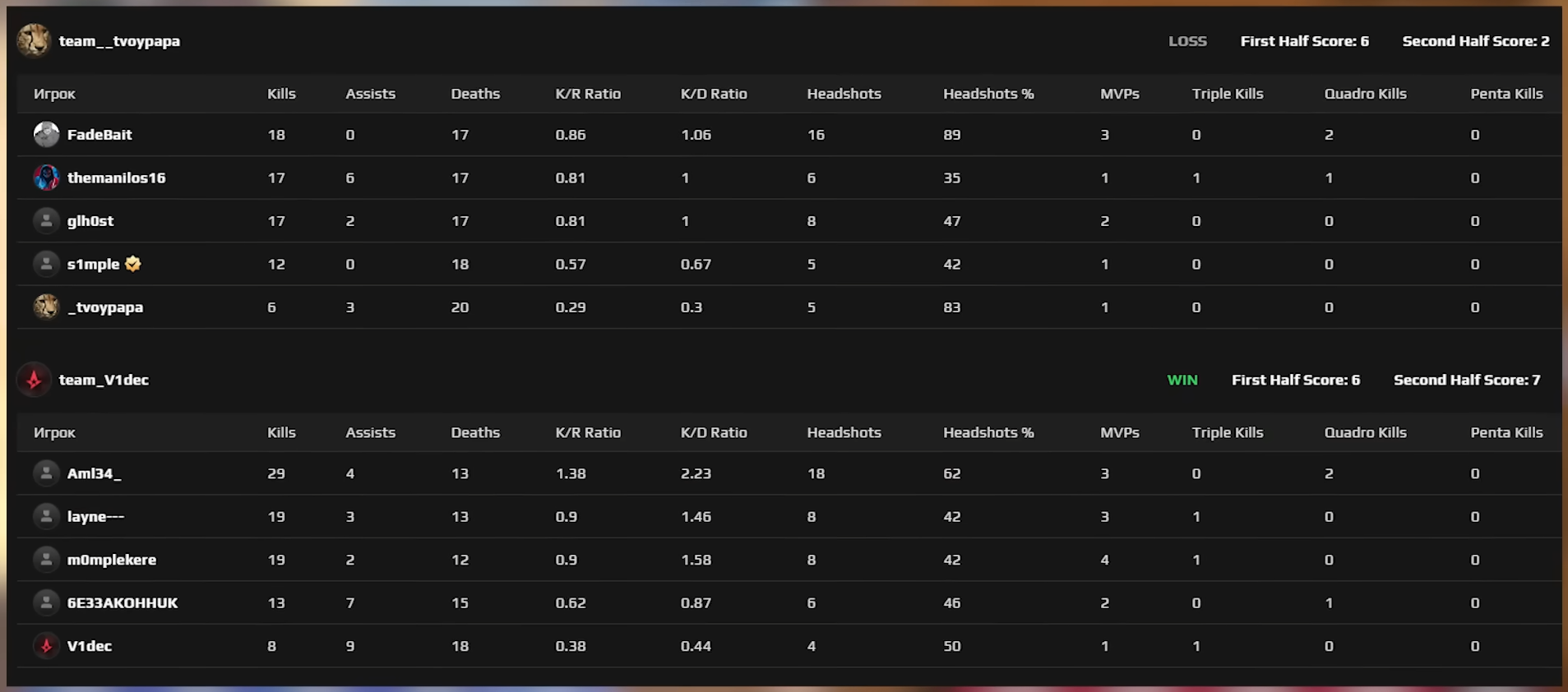The height and width of the screenshot is (692, 1568).
Task: Click Headshots % header in top table
Action: coord(988,94)
